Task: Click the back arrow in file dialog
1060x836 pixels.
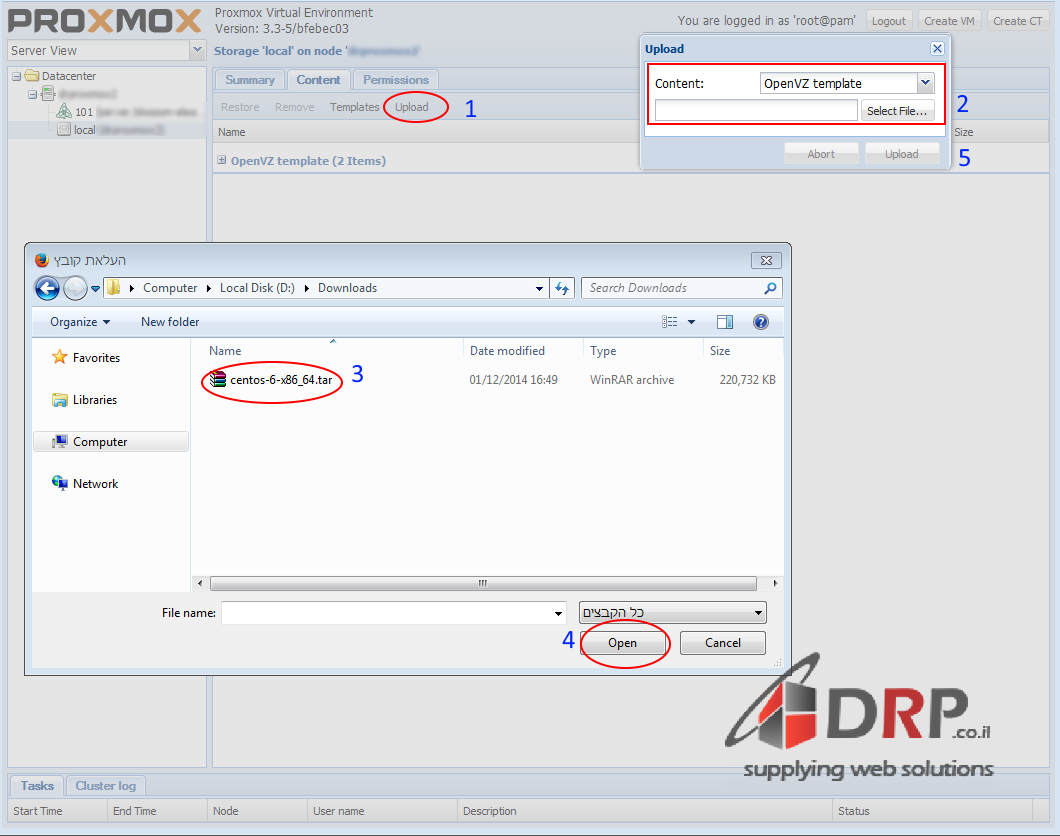Action: [47, 288]
